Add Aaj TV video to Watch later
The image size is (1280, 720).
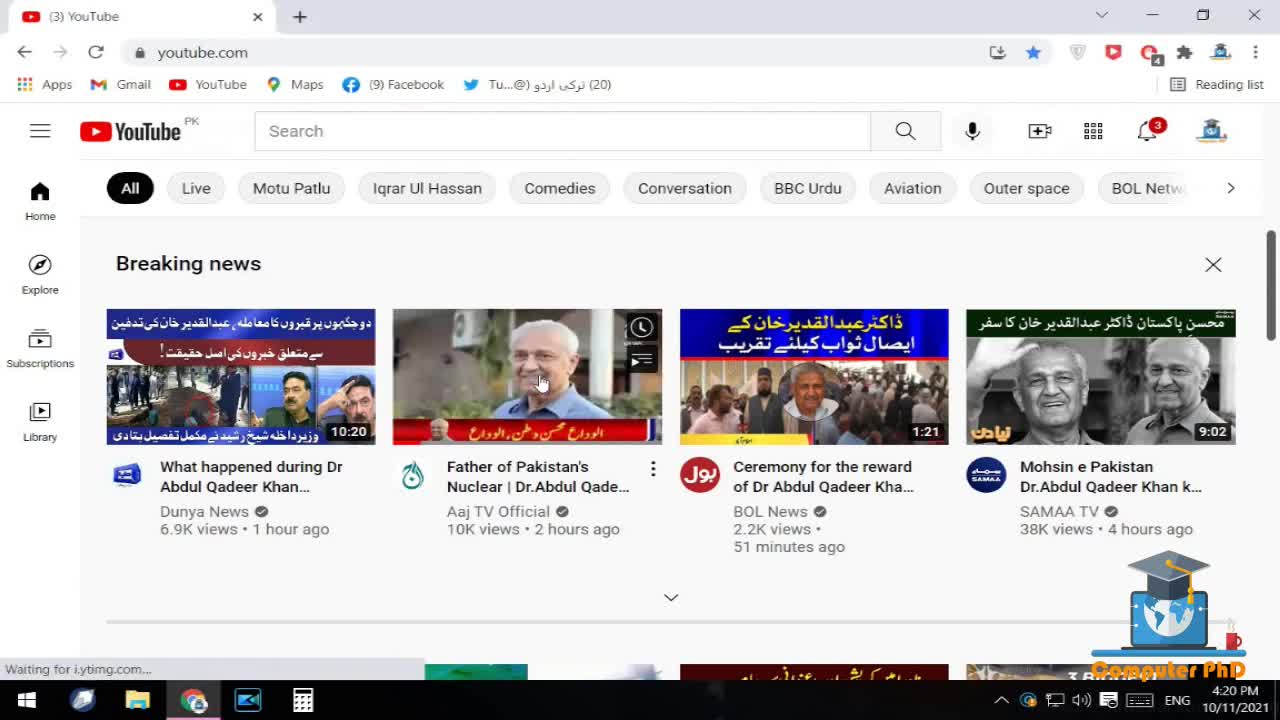[x=642, y=327]
